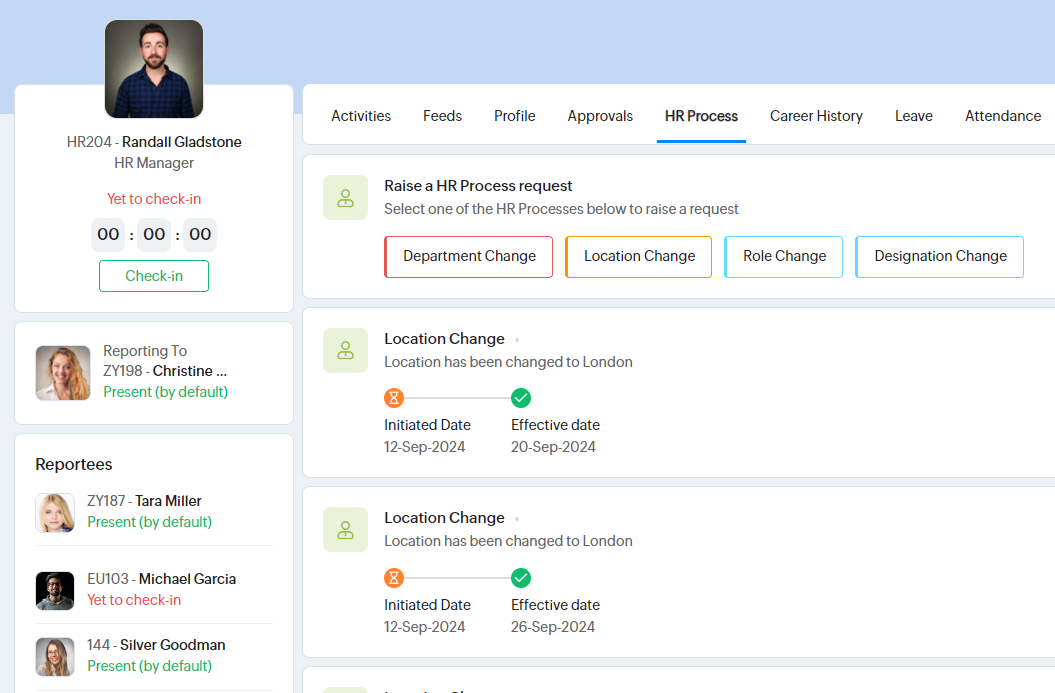Select the HR Process tab
1055x693 pixels.
coord(701,116)
